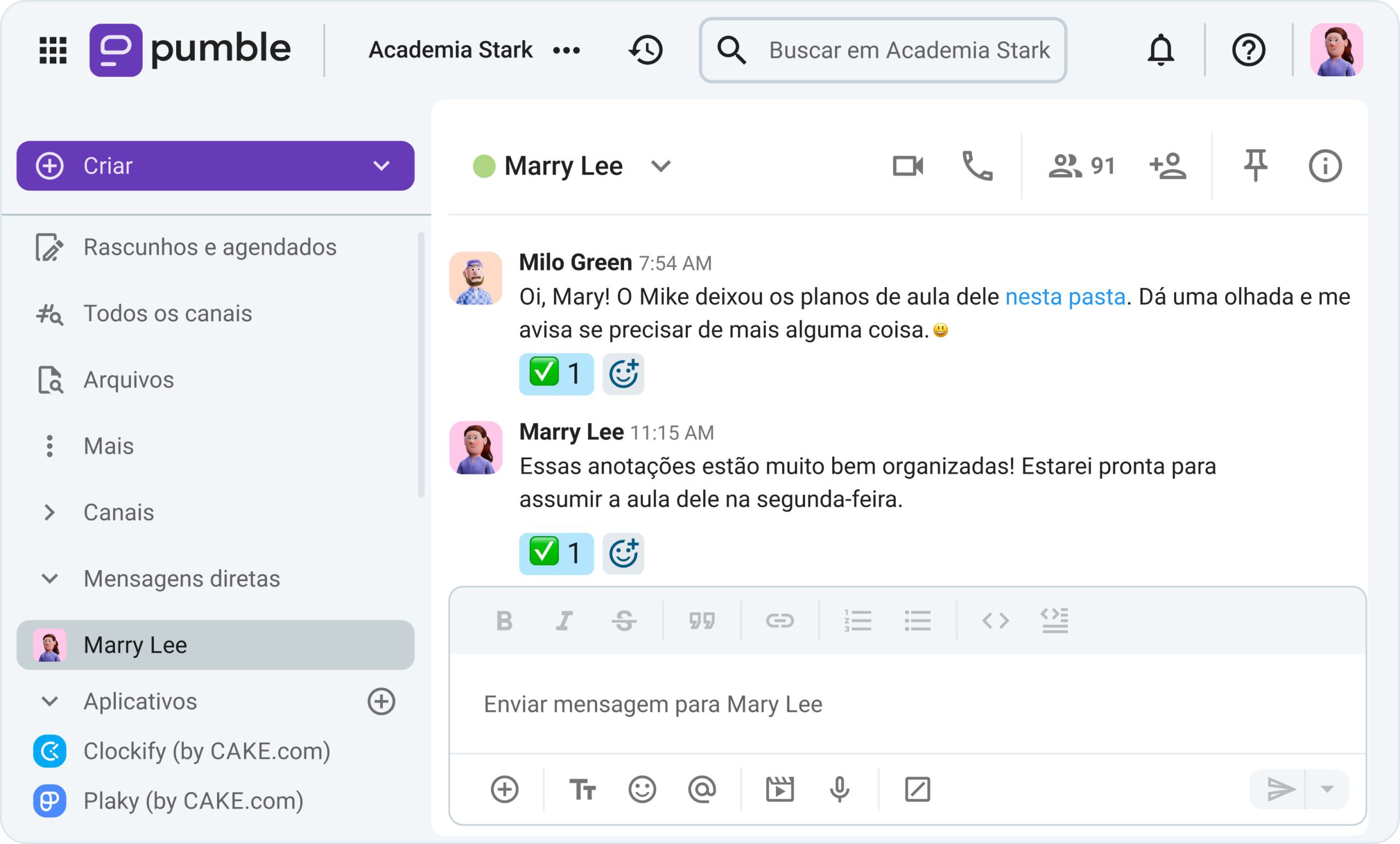
Task: Add reaction to Milo Green's message
Action: point(623,374)
